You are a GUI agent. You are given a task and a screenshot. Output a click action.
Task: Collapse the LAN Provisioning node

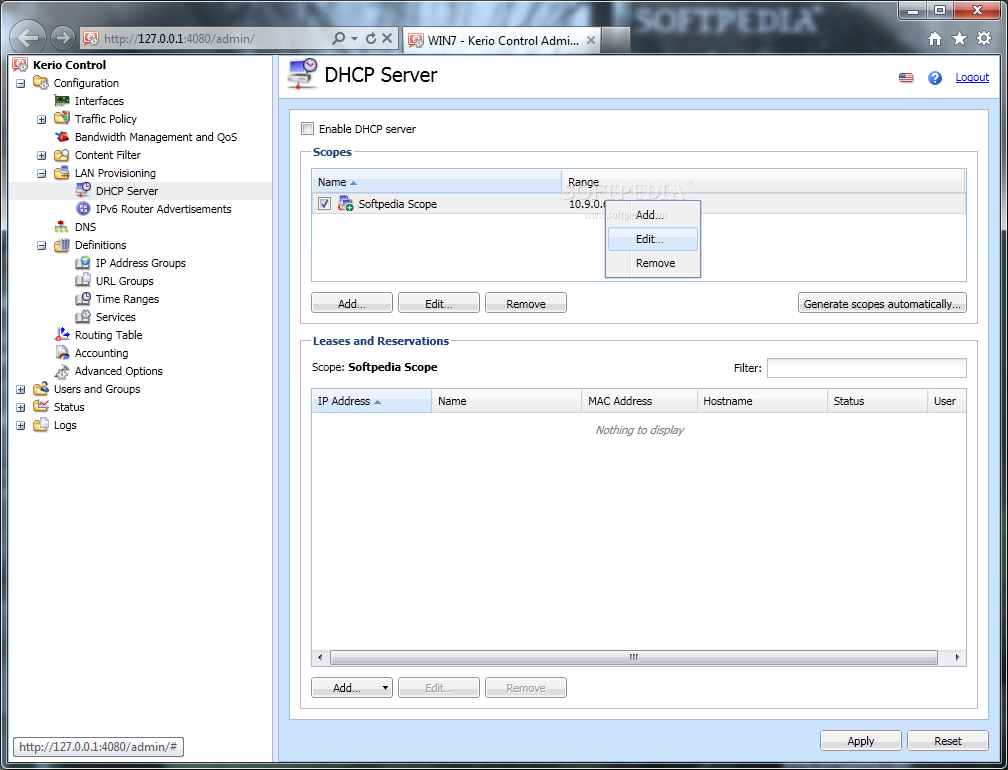coord(42,173)
